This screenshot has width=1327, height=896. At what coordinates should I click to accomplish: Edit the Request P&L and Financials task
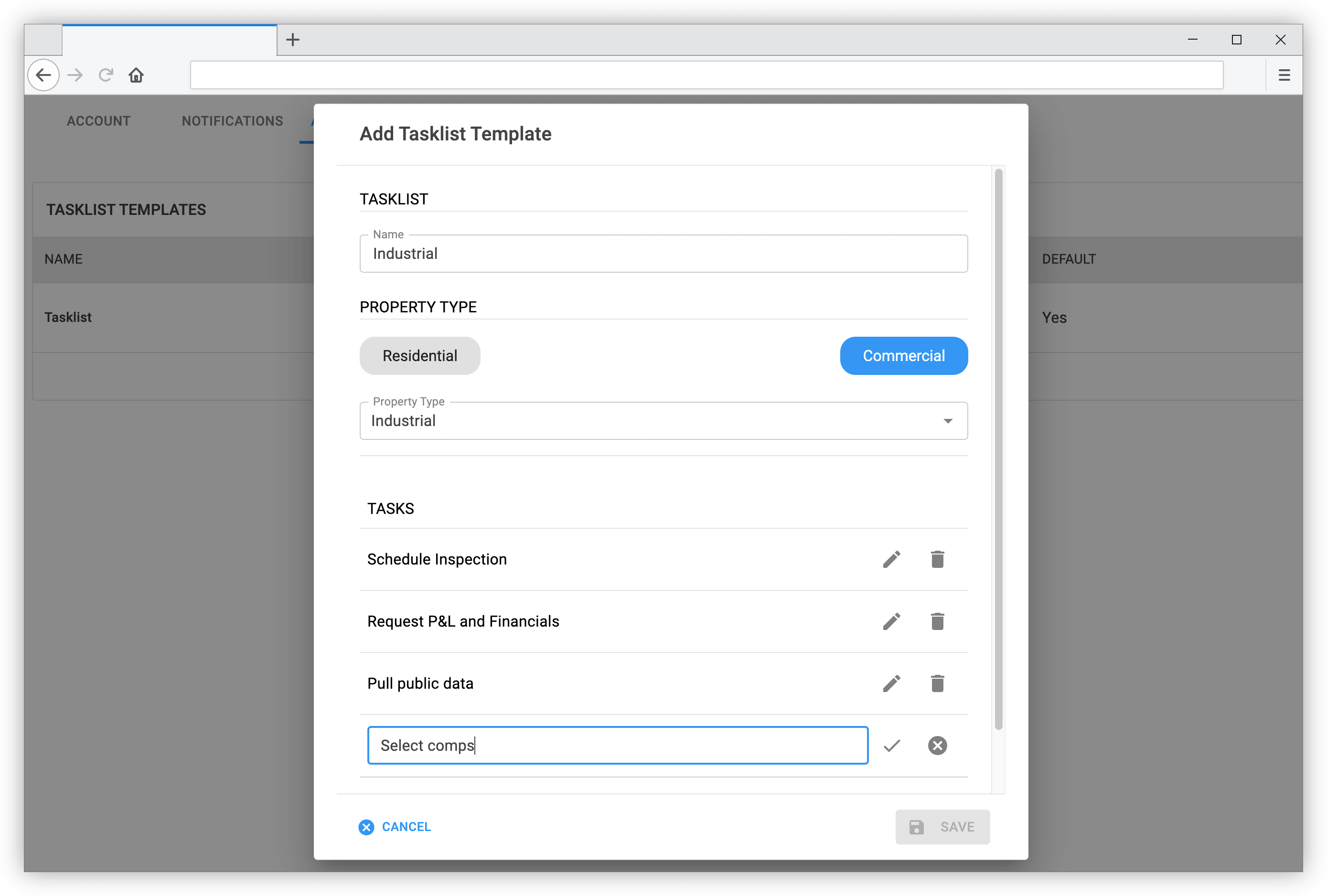[x=891, y=621]
